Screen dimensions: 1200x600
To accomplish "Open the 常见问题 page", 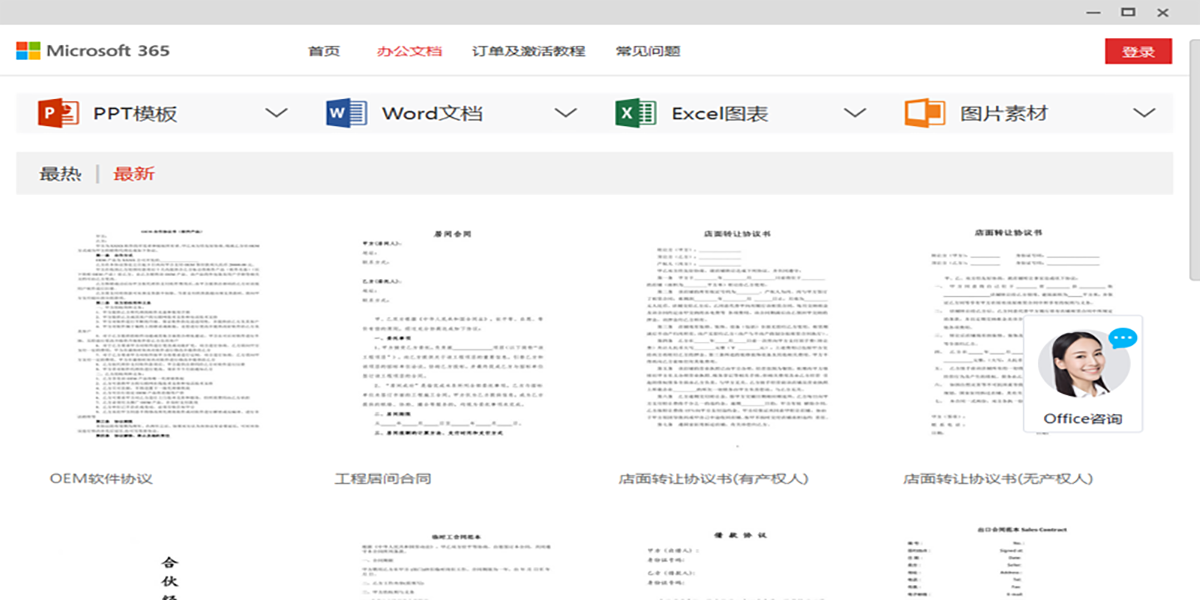I will pyautogui.click(x=648, y=51).
